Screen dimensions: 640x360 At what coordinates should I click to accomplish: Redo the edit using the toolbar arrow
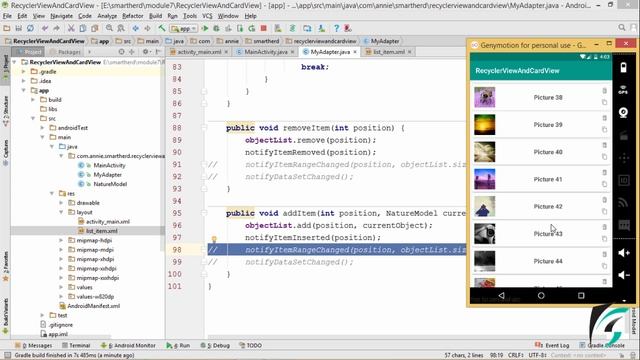[x=57, y=28]
